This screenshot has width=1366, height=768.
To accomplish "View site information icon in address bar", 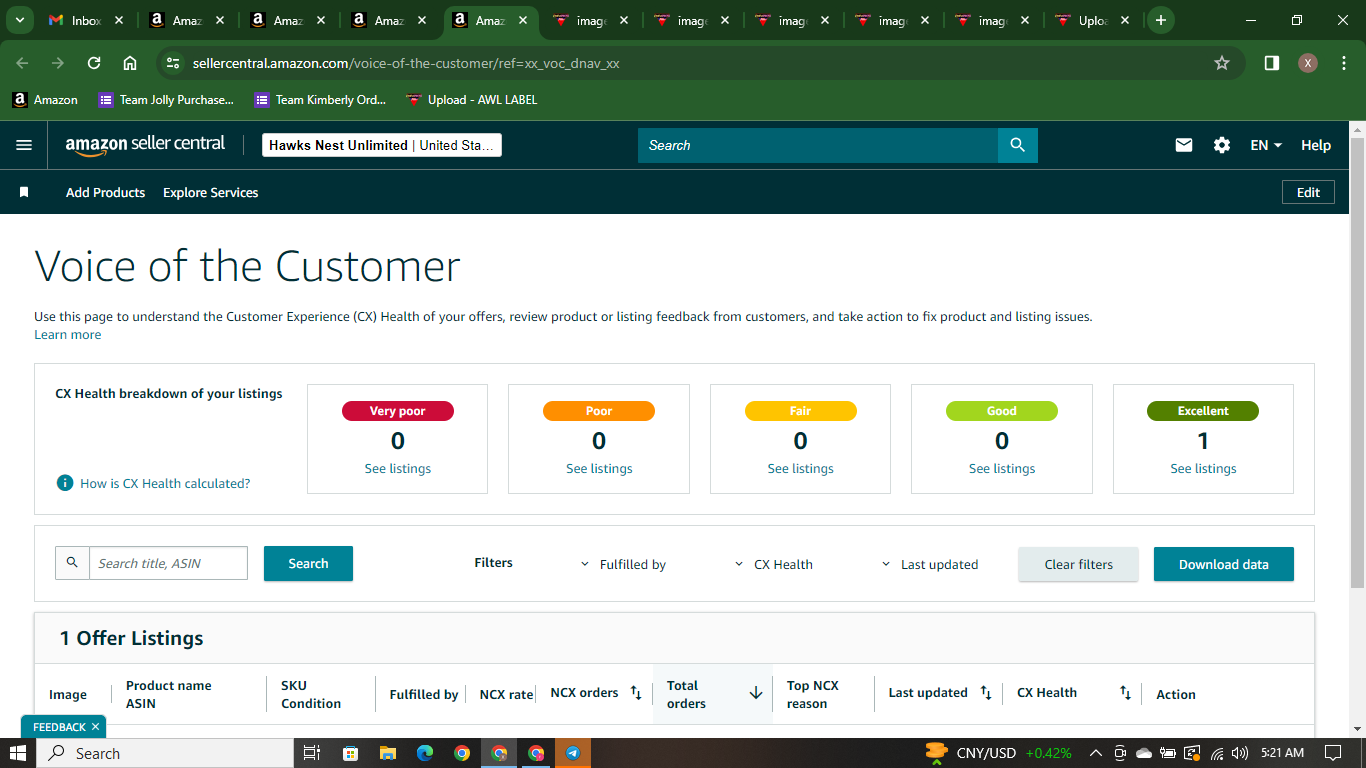I will point(173,63).
